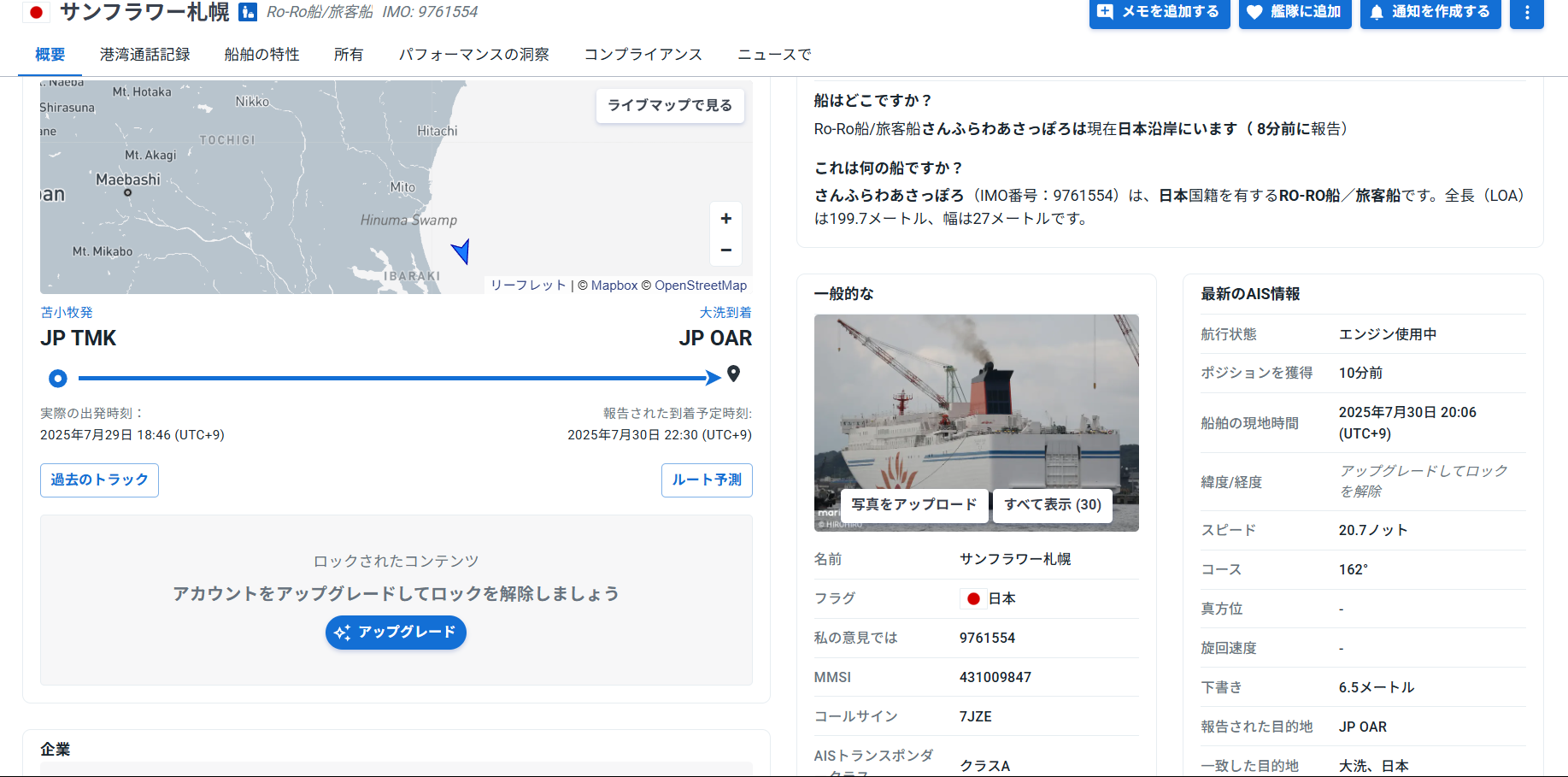Open the OpenStreetMap attribution link
Image resolution: width=1568 pixels, height=777 pixels.
(x=701, y=285)
